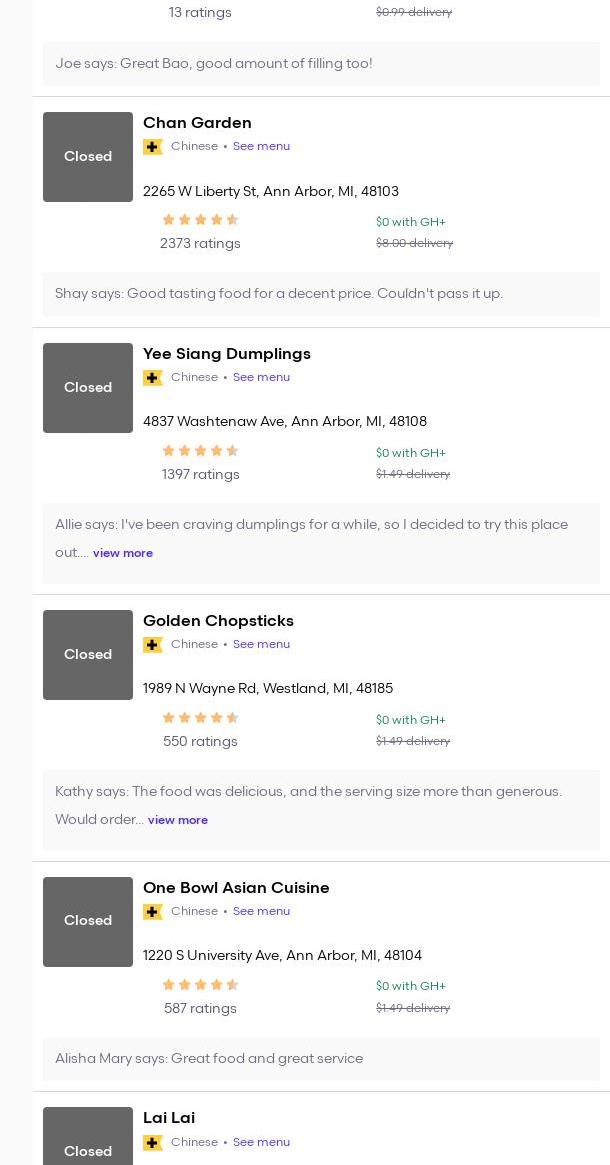This screenshot has width=610, height=1165.
Task: Click the star rating for Yee Siang Dumplings
Action: (200, 451)
